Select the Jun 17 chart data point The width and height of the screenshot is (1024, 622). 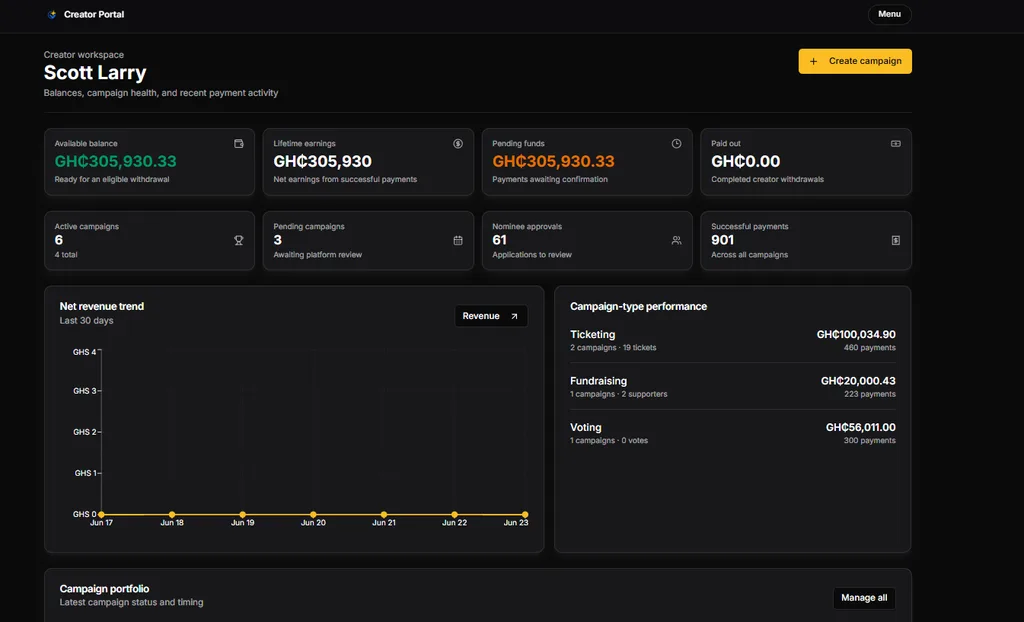click(101, 515)
